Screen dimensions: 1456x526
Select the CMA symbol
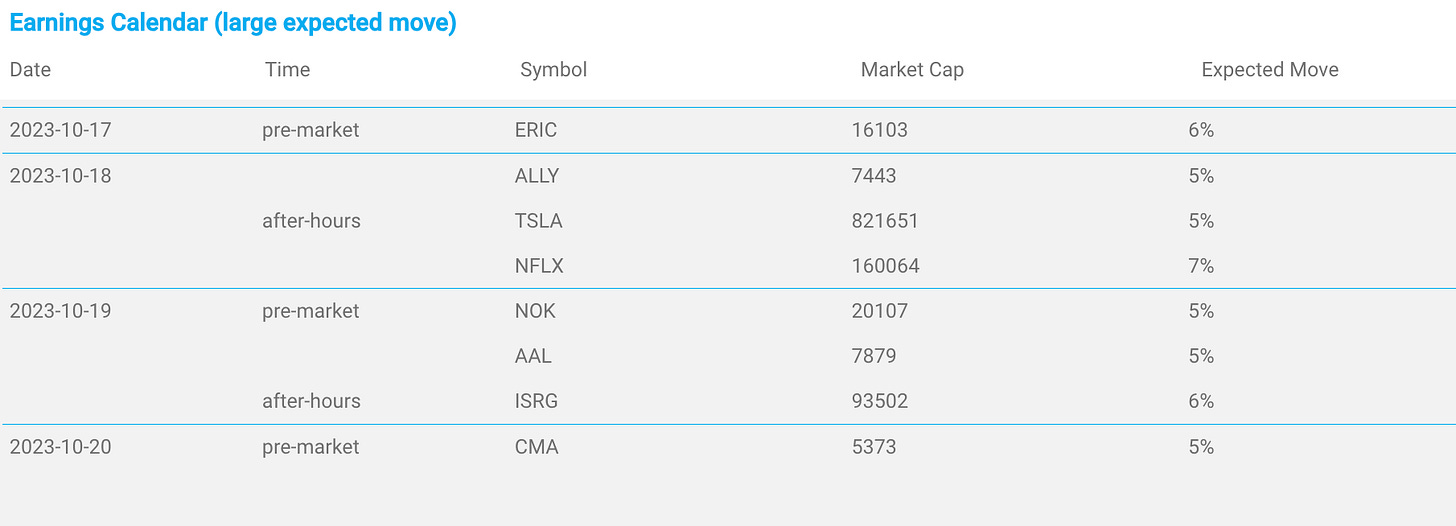click(536, 447)
